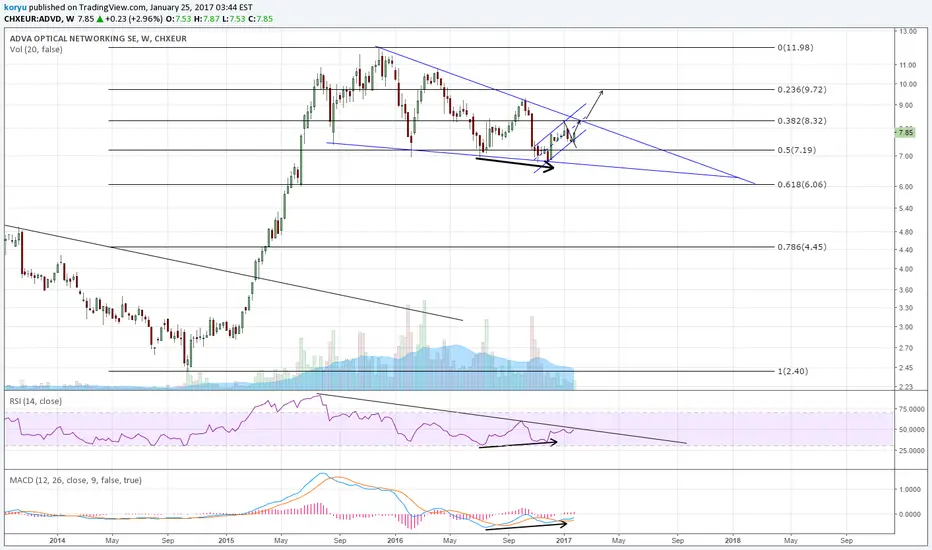Click the 0.618(6.06) Fibonacci label

coord(802,185)
